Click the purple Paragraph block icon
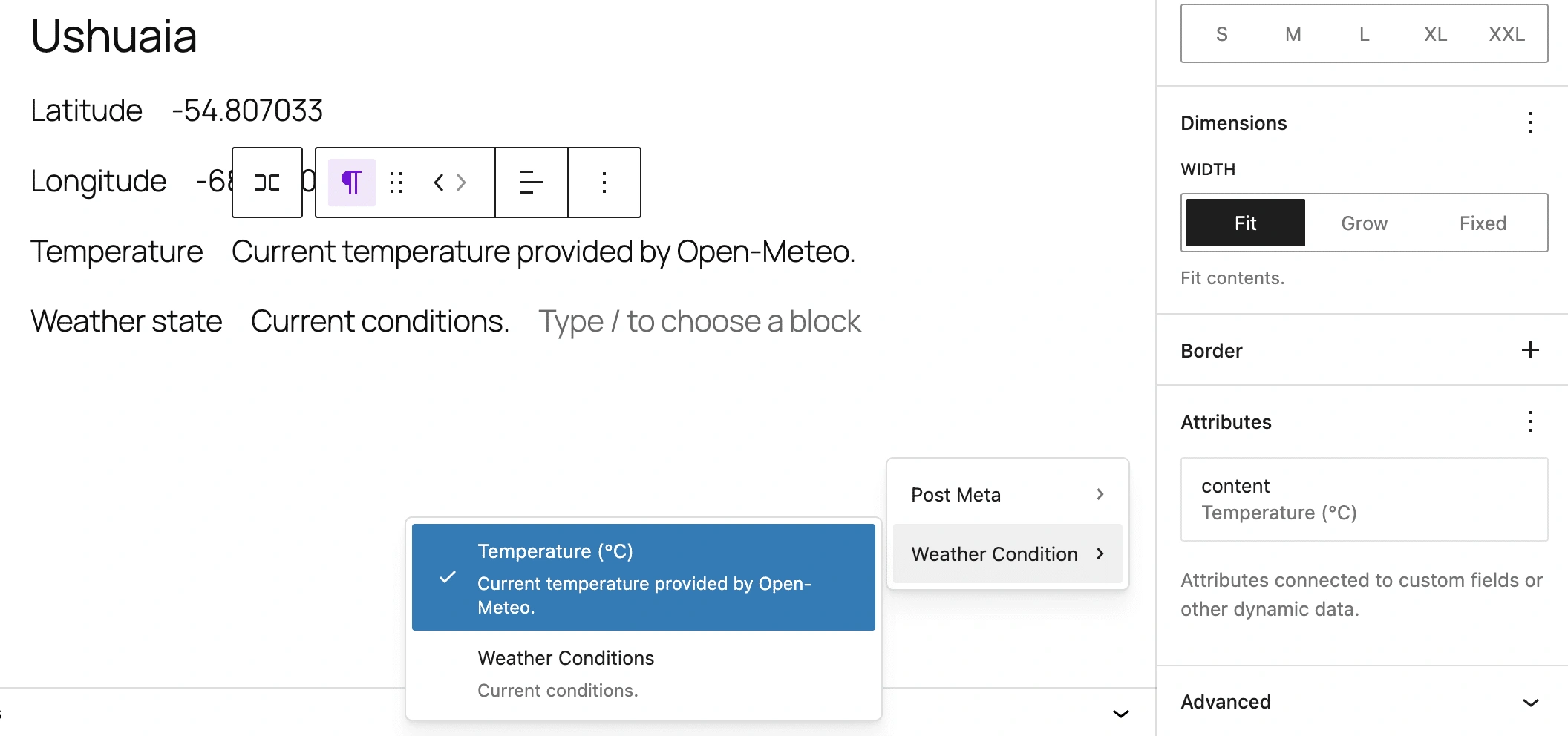This screenshot has height=736, width=1568. click(350, 182)
